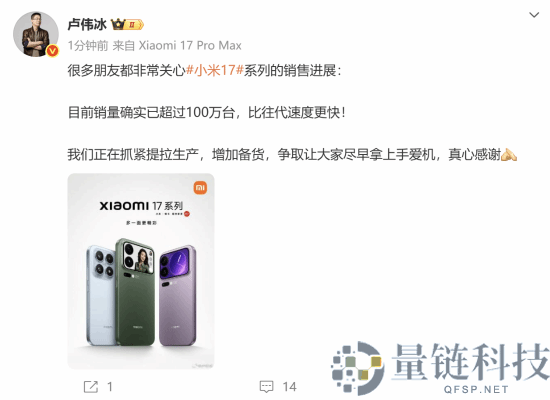550x400 pixels.
Task: Open the post options chevron menu
Action: (x=534, y=15)
